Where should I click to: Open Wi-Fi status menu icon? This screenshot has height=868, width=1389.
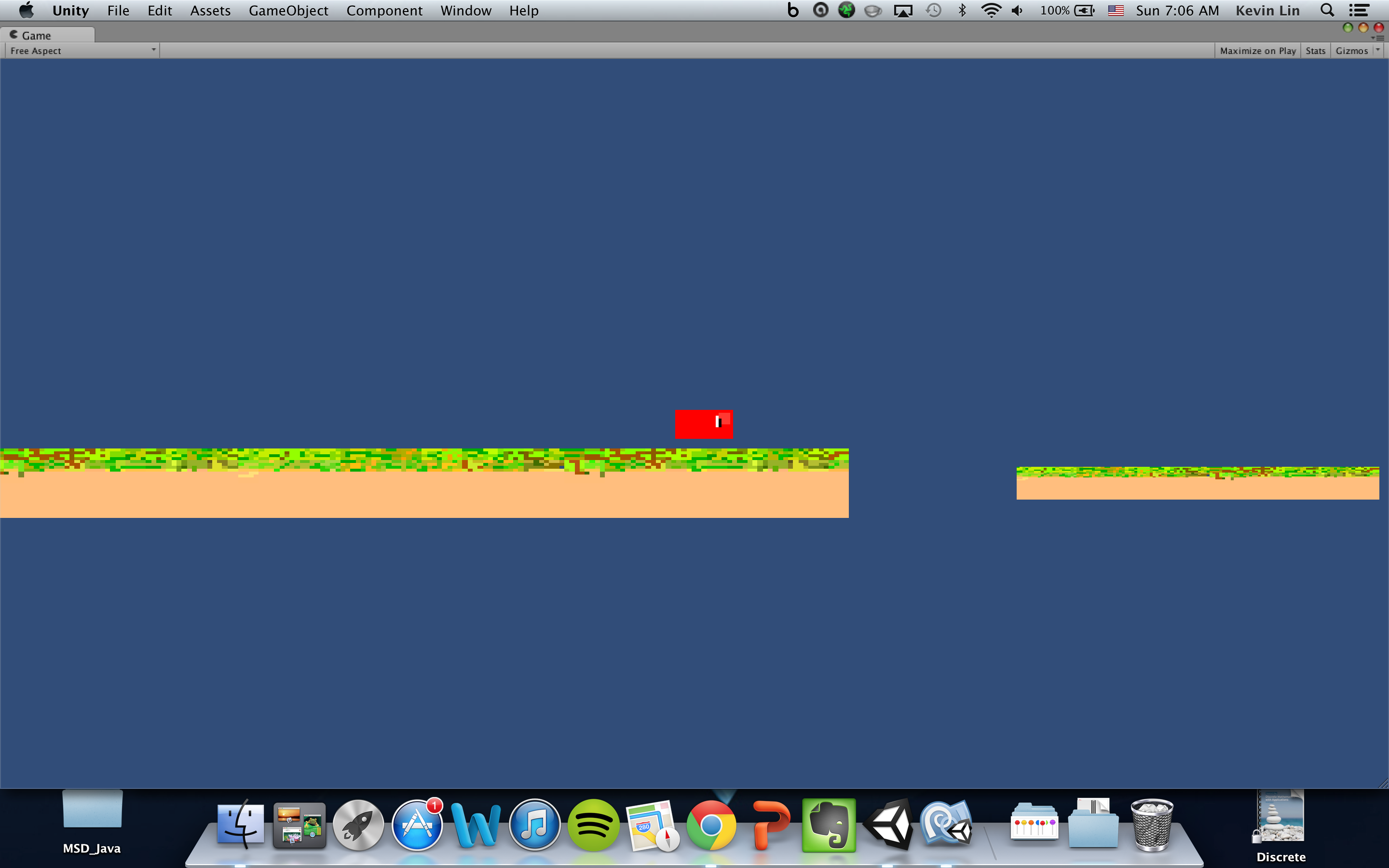tap(991, 10)
